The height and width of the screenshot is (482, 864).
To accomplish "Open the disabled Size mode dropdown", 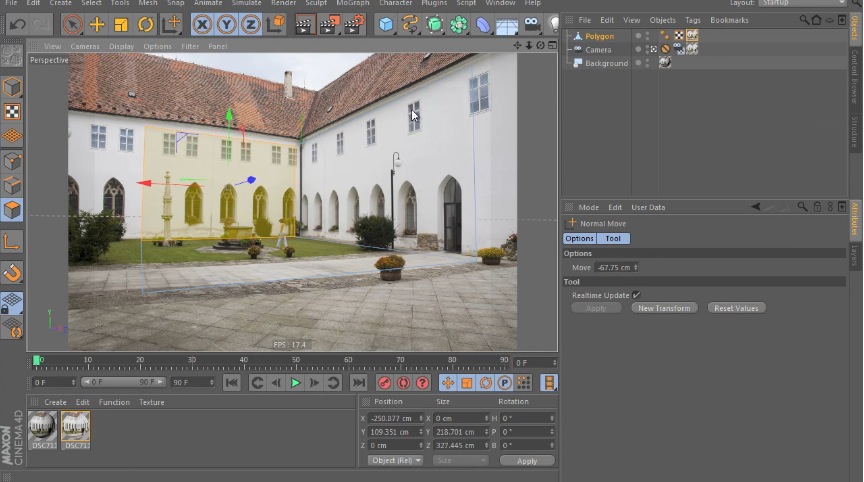I will (459, 460).
